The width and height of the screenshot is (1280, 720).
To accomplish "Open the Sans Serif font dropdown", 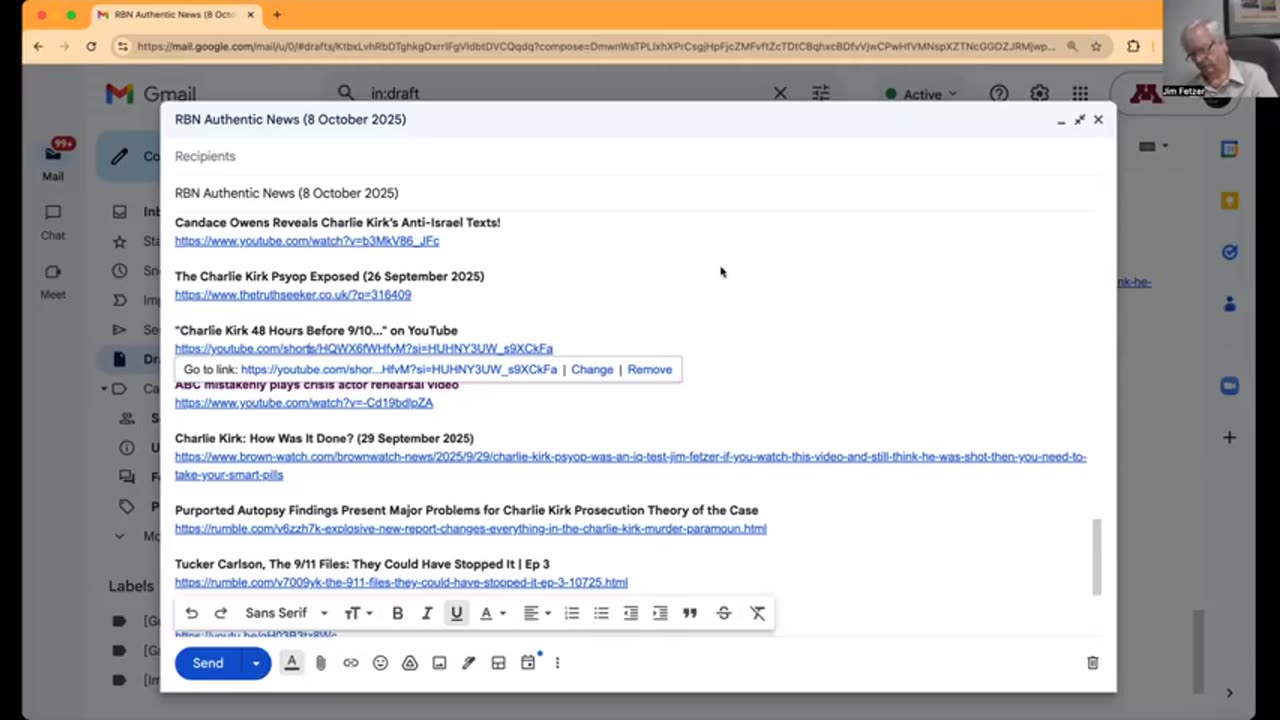I will click(287, 613).
